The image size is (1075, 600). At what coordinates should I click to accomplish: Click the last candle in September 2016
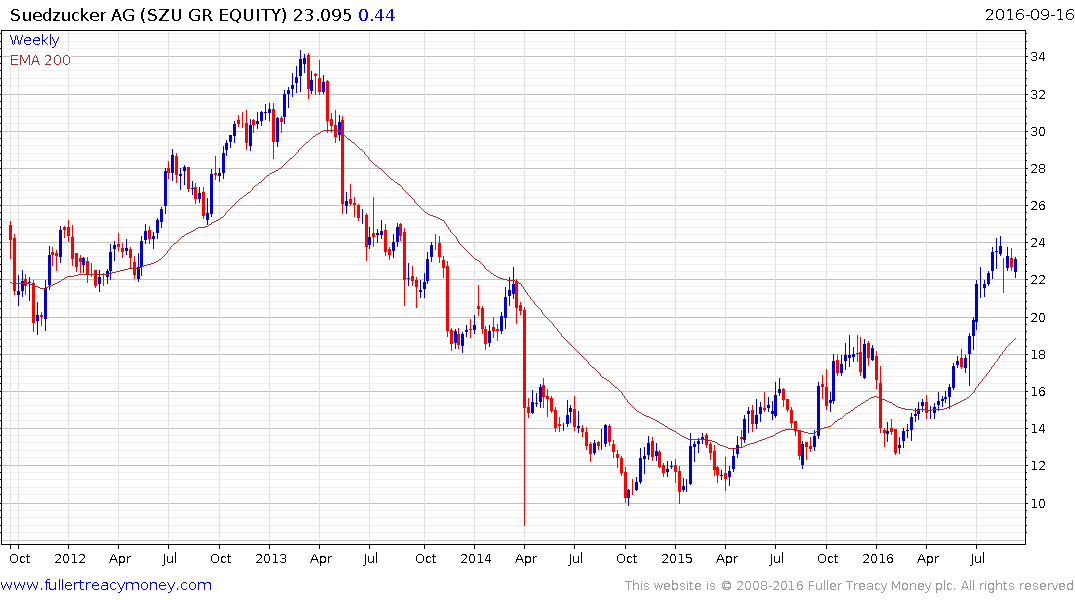1015,266
